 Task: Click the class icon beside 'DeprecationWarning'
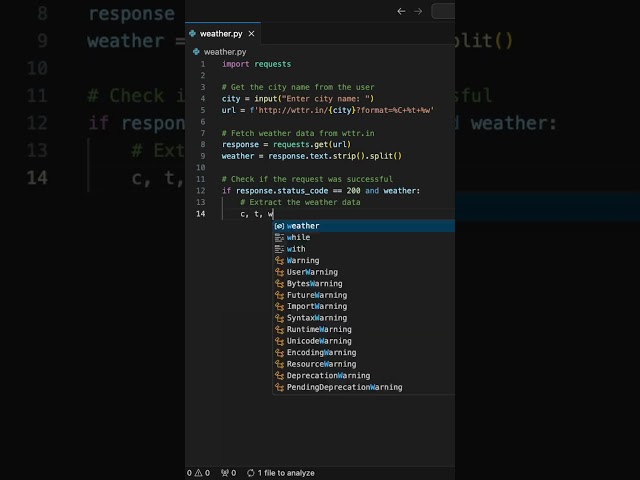[279, 375]
